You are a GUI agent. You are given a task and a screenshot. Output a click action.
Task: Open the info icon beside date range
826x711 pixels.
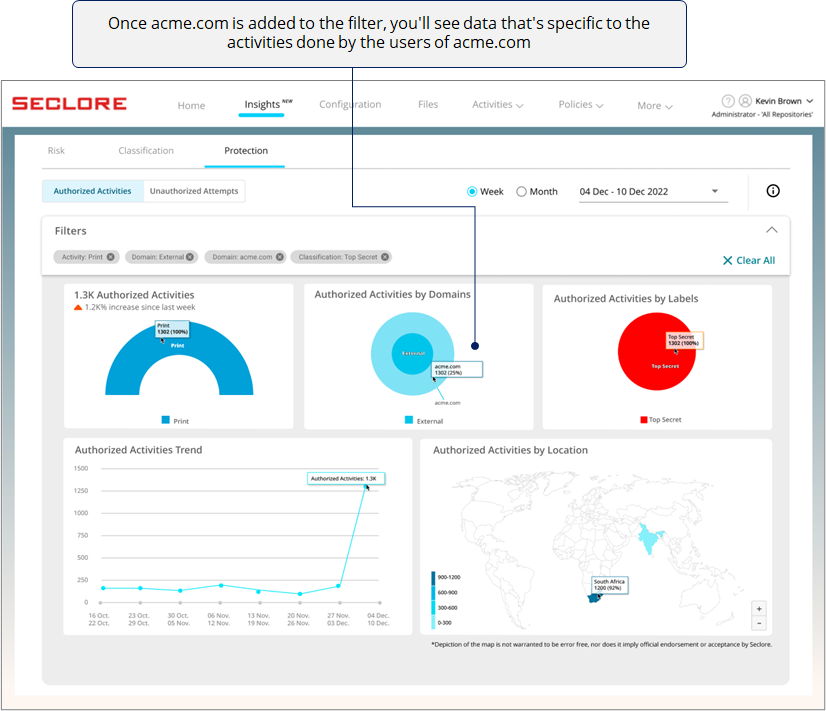click(772, 191)
